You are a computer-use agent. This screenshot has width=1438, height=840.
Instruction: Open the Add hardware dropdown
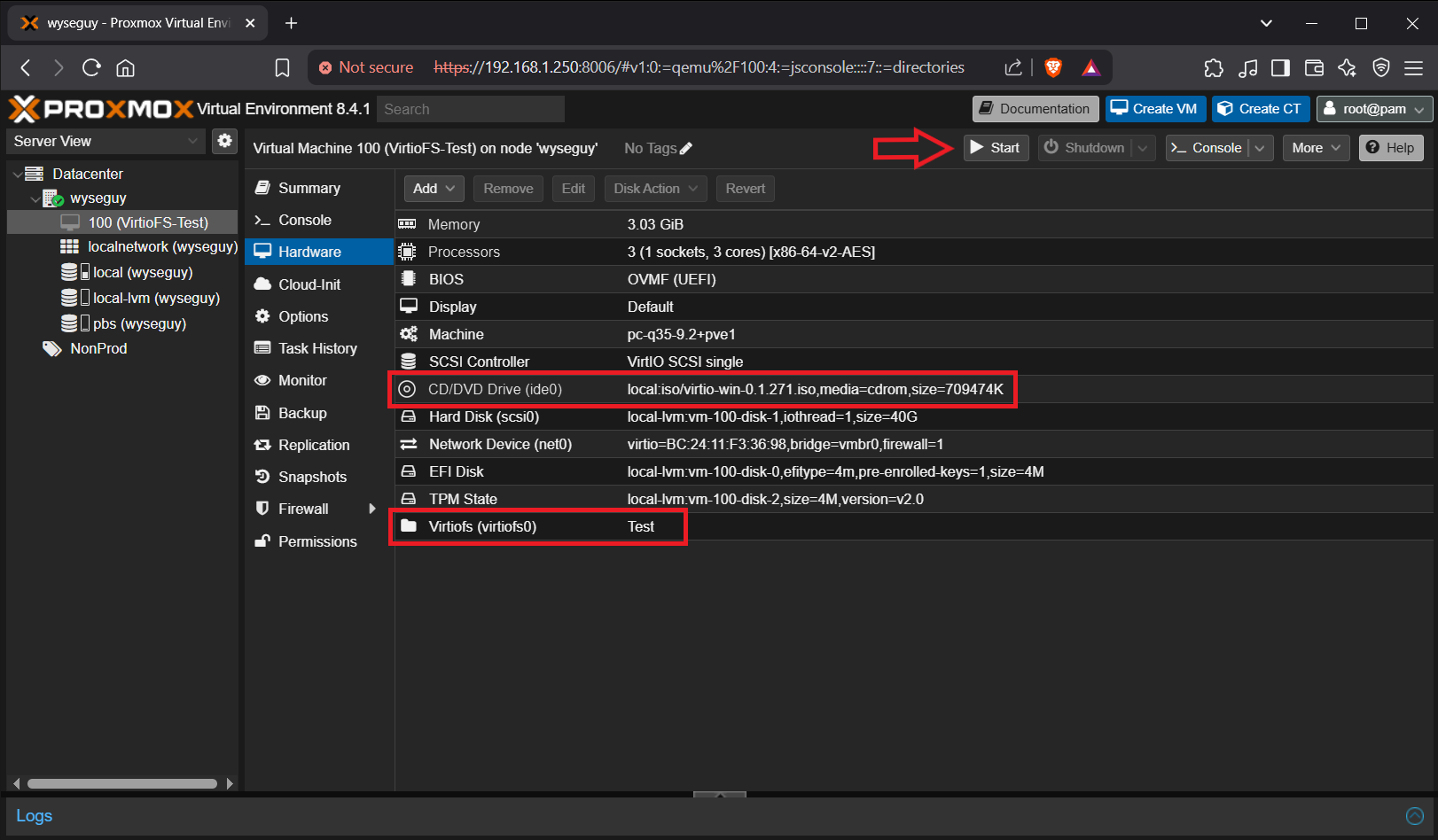click(434, 189)
